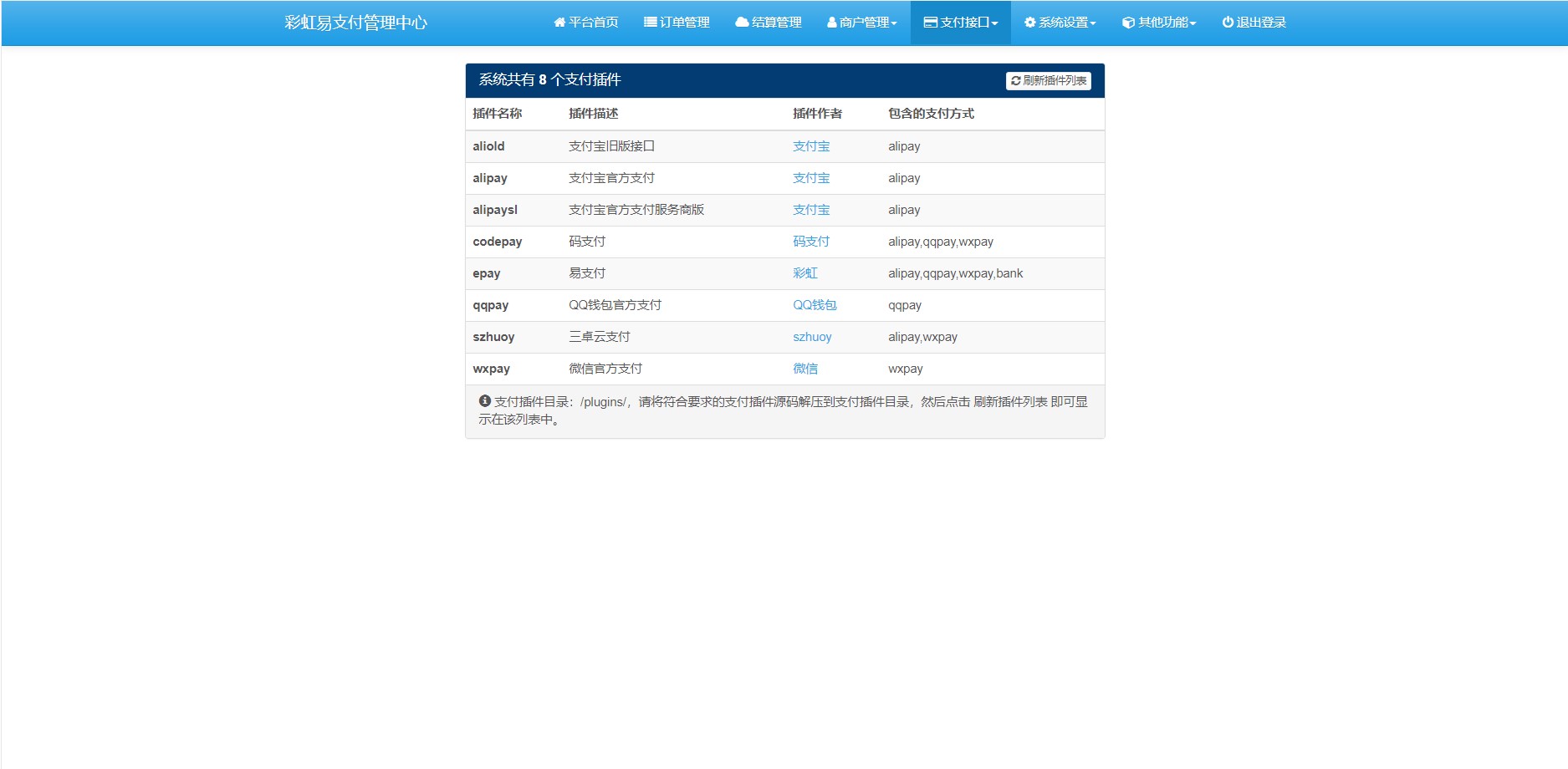Click description 易支付

587,273
